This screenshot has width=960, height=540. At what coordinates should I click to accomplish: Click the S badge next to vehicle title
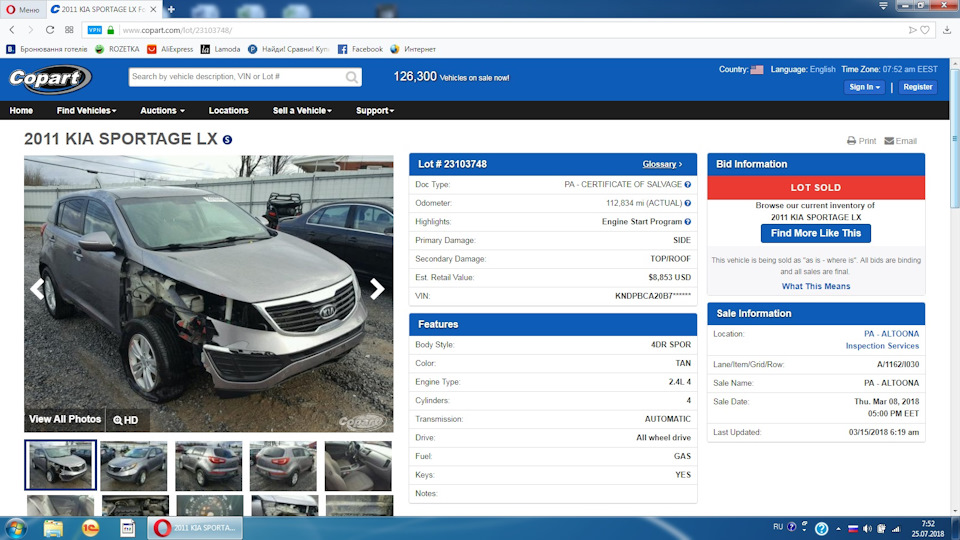[x=227, y=140]
